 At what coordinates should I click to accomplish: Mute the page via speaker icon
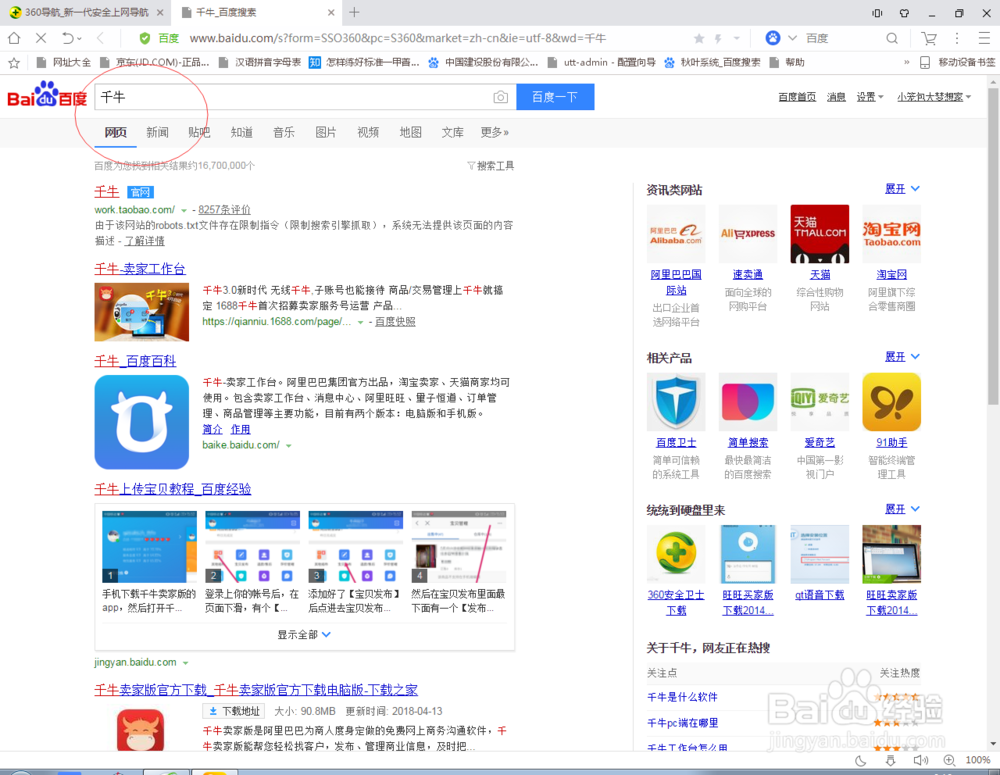pos(920,761)
